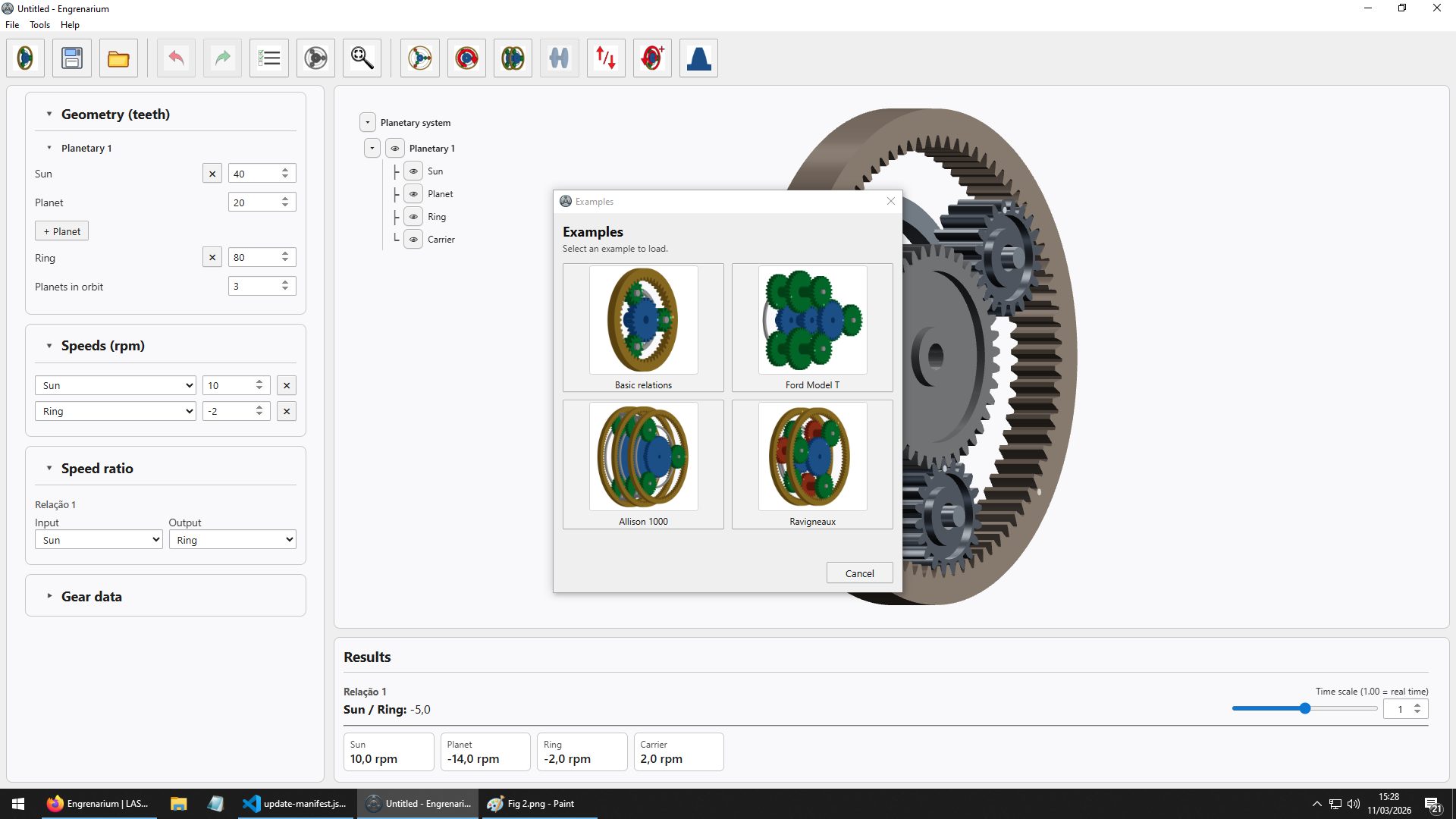Image resolution: width=1456 pixels, height=819 pixels.
Task: Open a saved project folder
Action: point(118,58)
